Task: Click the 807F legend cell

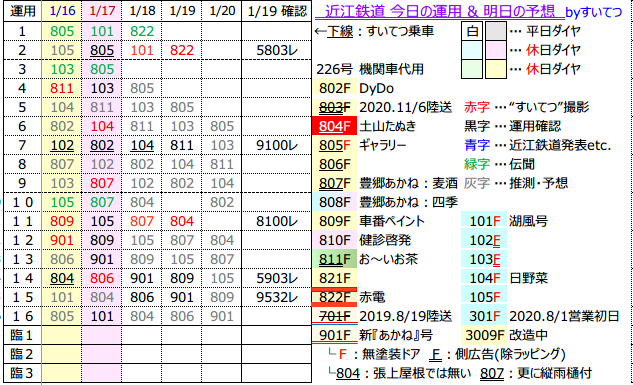Action: (335, 183)
